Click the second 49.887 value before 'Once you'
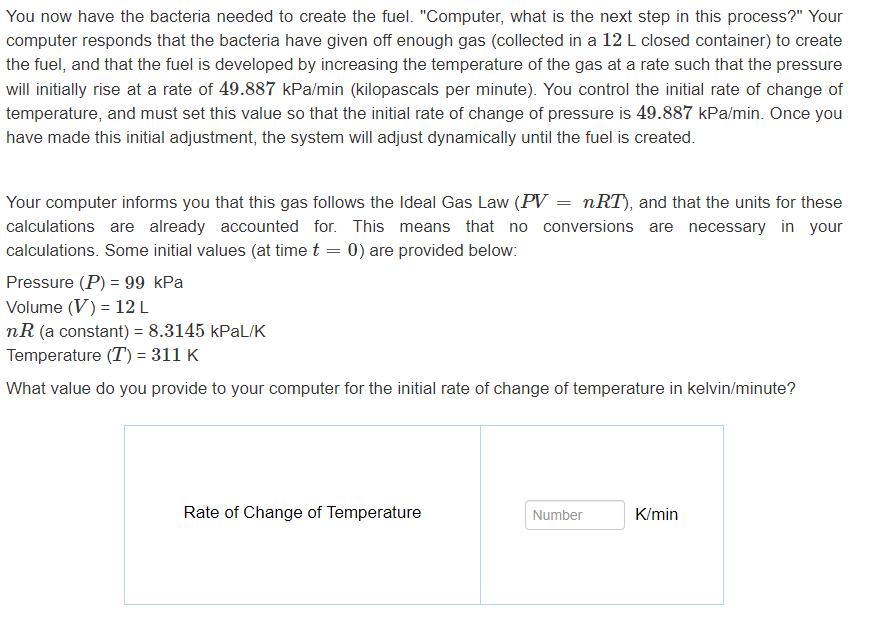874x619 pixels. [x=664, y=113]
